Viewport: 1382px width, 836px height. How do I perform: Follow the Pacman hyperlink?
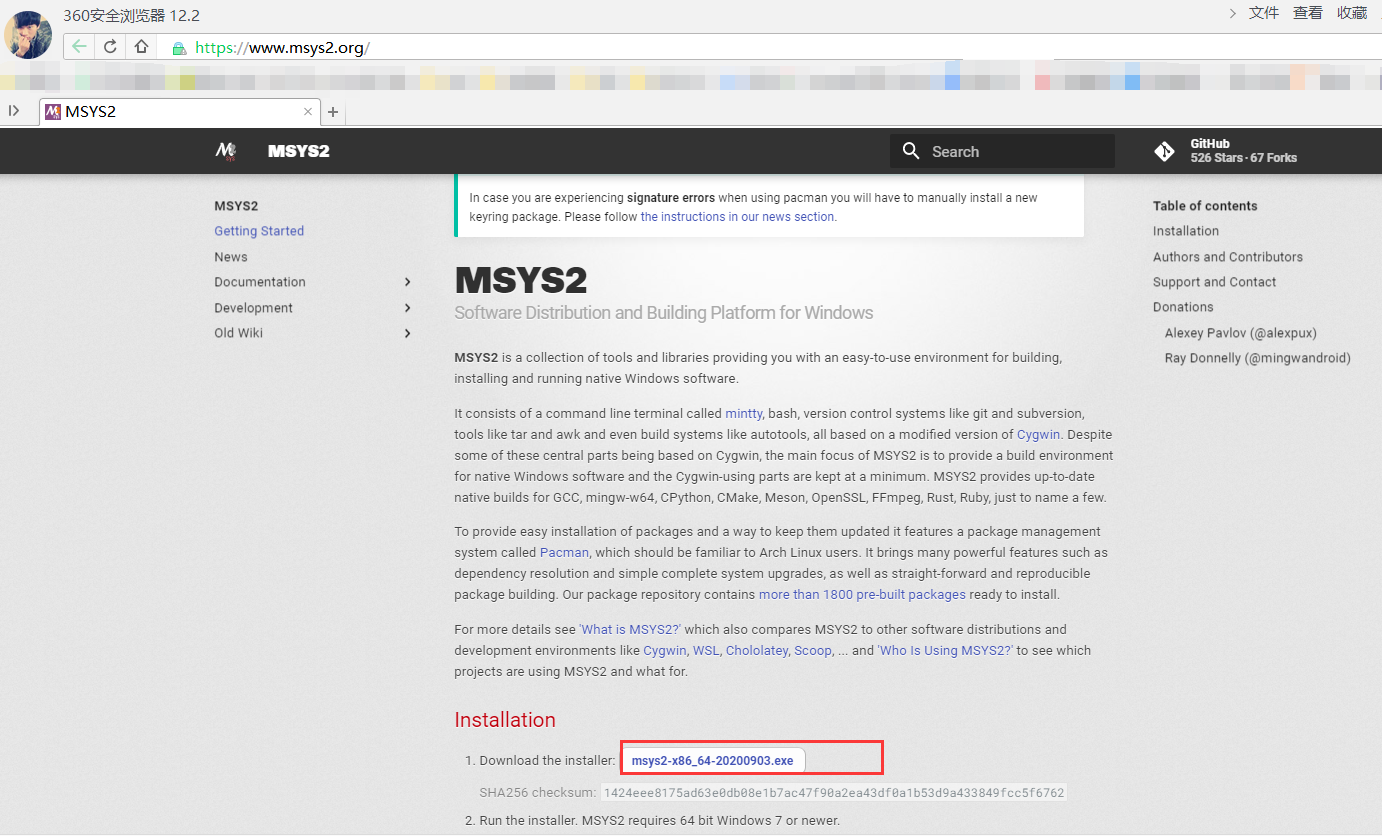pos(564,553)
